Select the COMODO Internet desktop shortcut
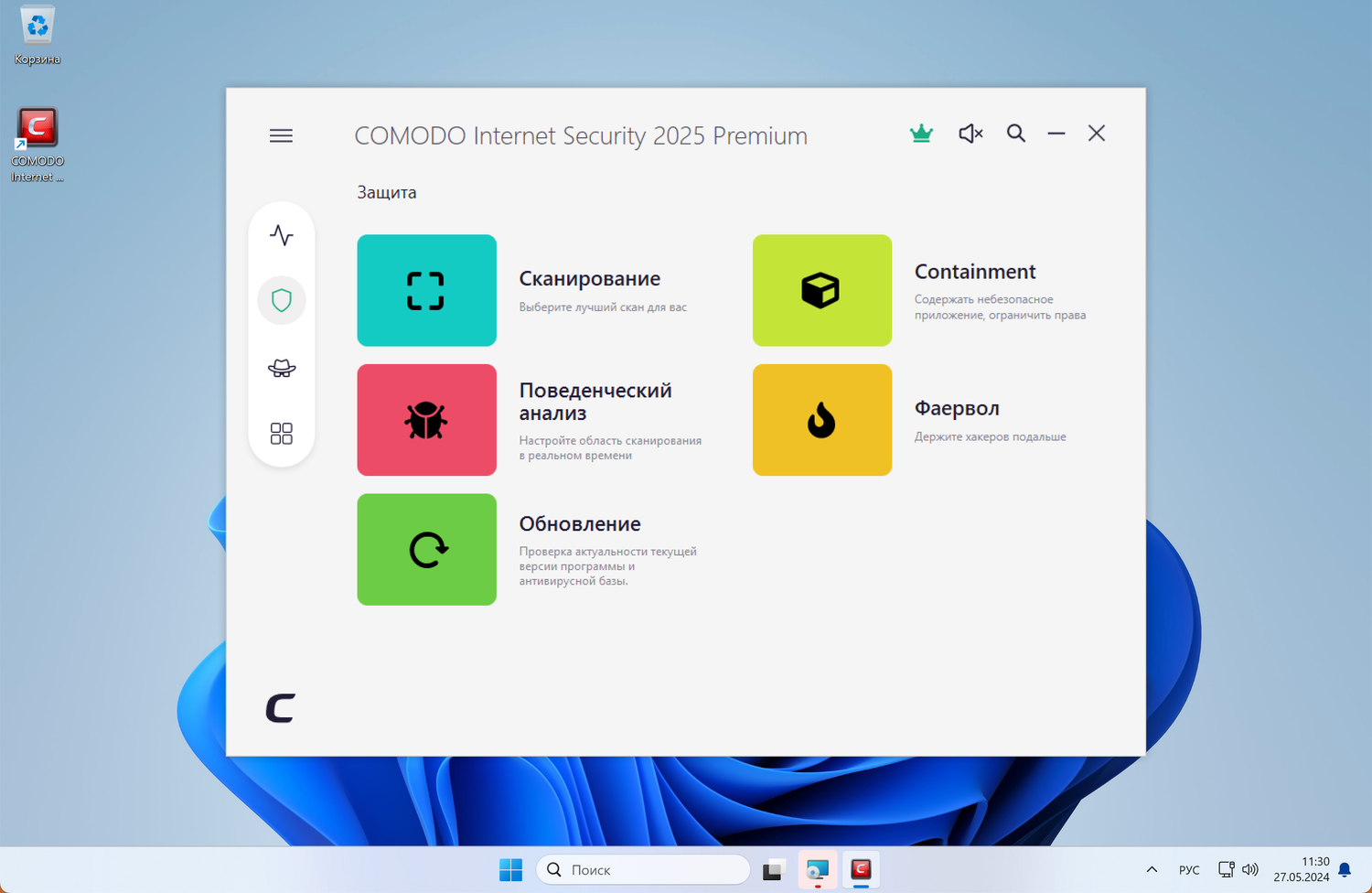Screen dimensions: 1372x893 38,146
